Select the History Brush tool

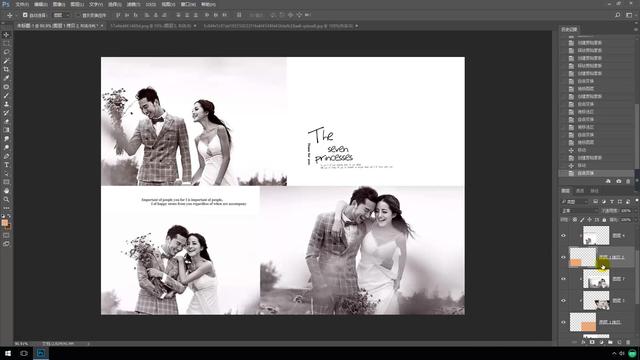pos(6,113)
